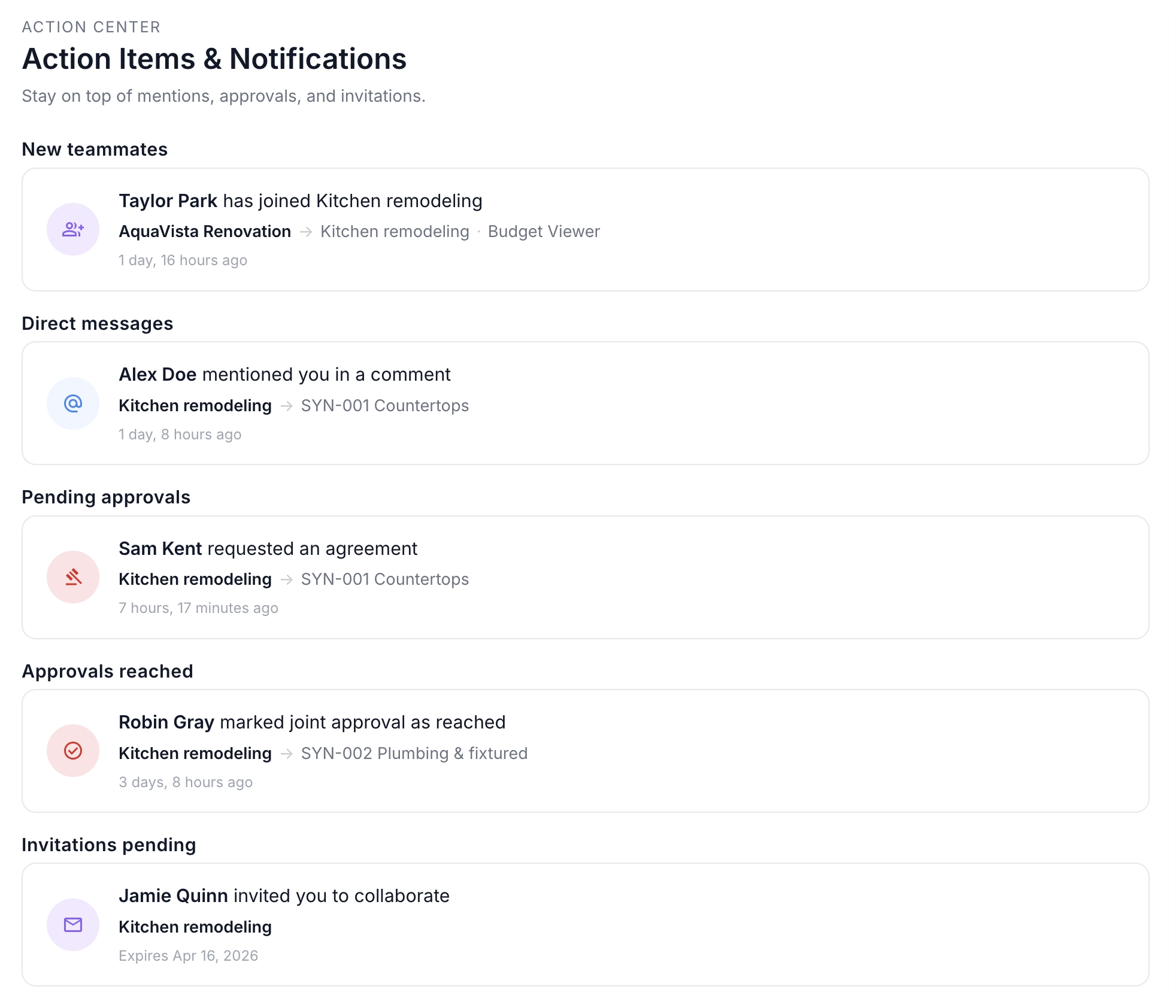Click the purple envelope invitation icon
Image resolution: width=1176 pixels, height=1008 pixels.
pyautogui.click(x=73, y=925)
